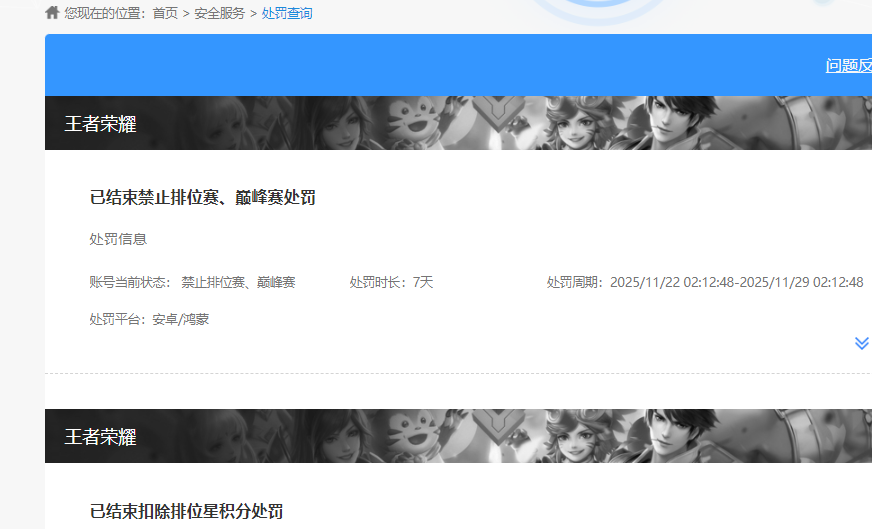The width and height of the screenshot is (872, 529).
Task: Click the second 王者荣耀 banner above 扣除排位星积分
Action: 458,436
